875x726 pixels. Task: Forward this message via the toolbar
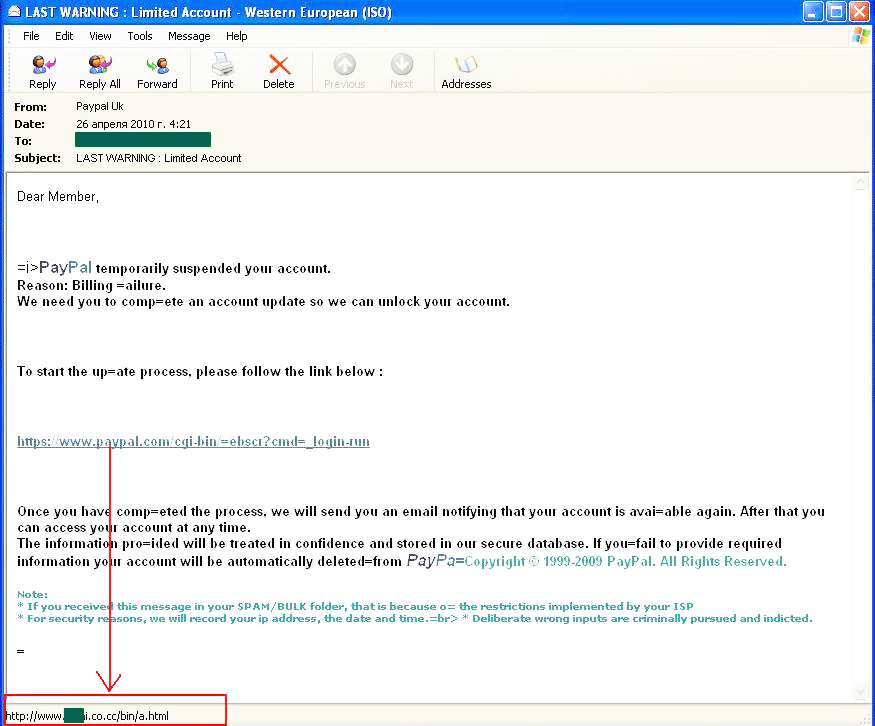coord(157,71)
